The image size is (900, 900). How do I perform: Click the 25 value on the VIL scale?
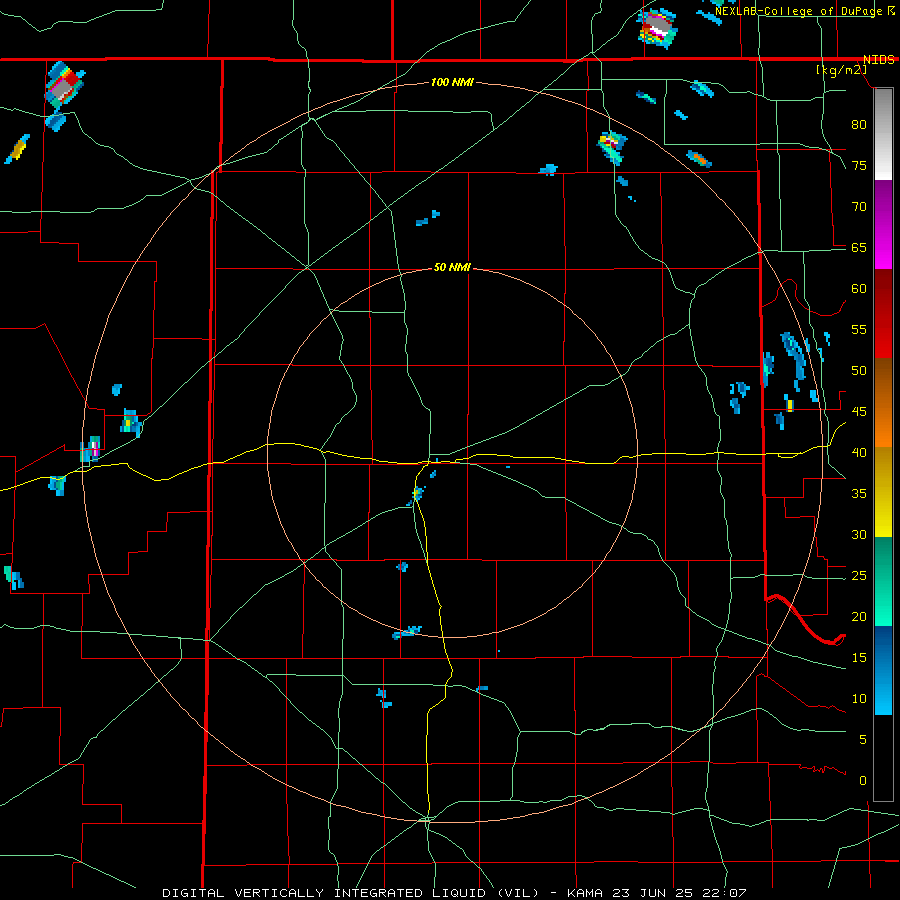coord(859,575)
